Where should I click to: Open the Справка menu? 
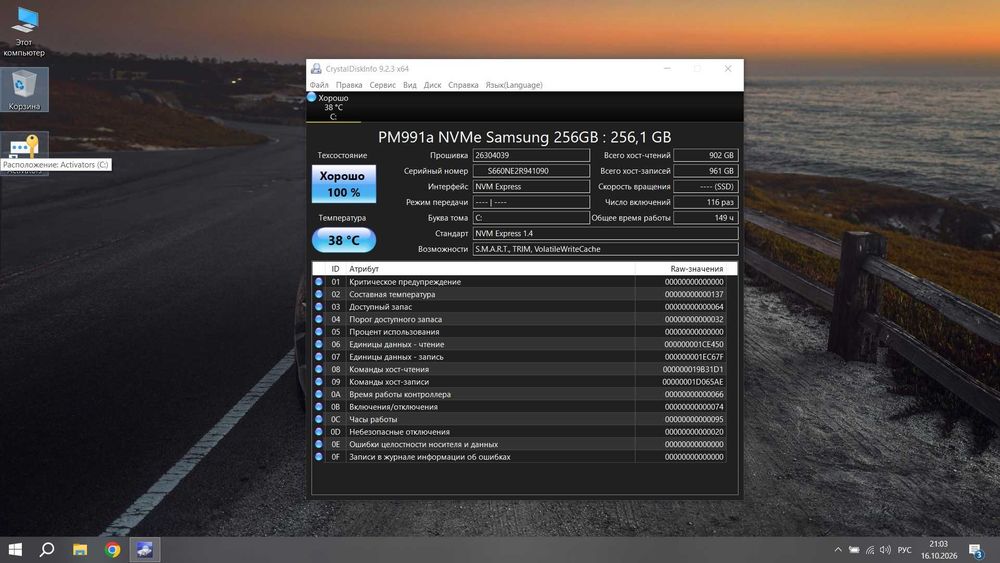[x=463, y=85]
